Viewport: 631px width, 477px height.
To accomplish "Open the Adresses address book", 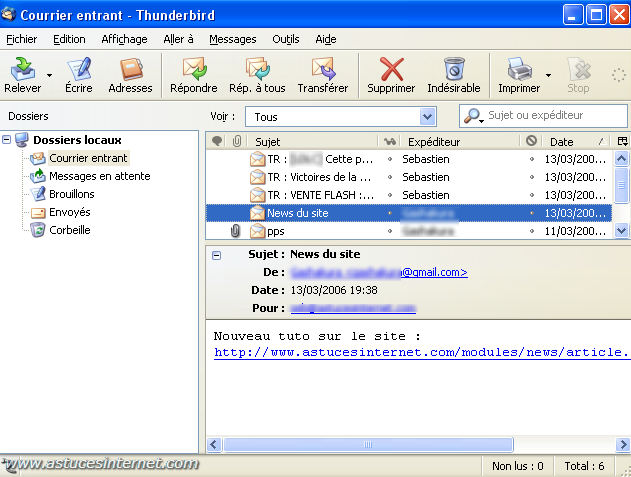I will (130, 75).
